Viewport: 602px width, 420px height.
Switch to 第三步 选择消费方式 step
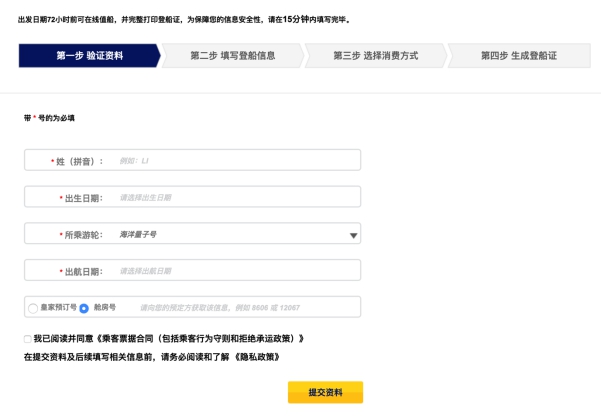pyautogui.click(x=375, y=56)
